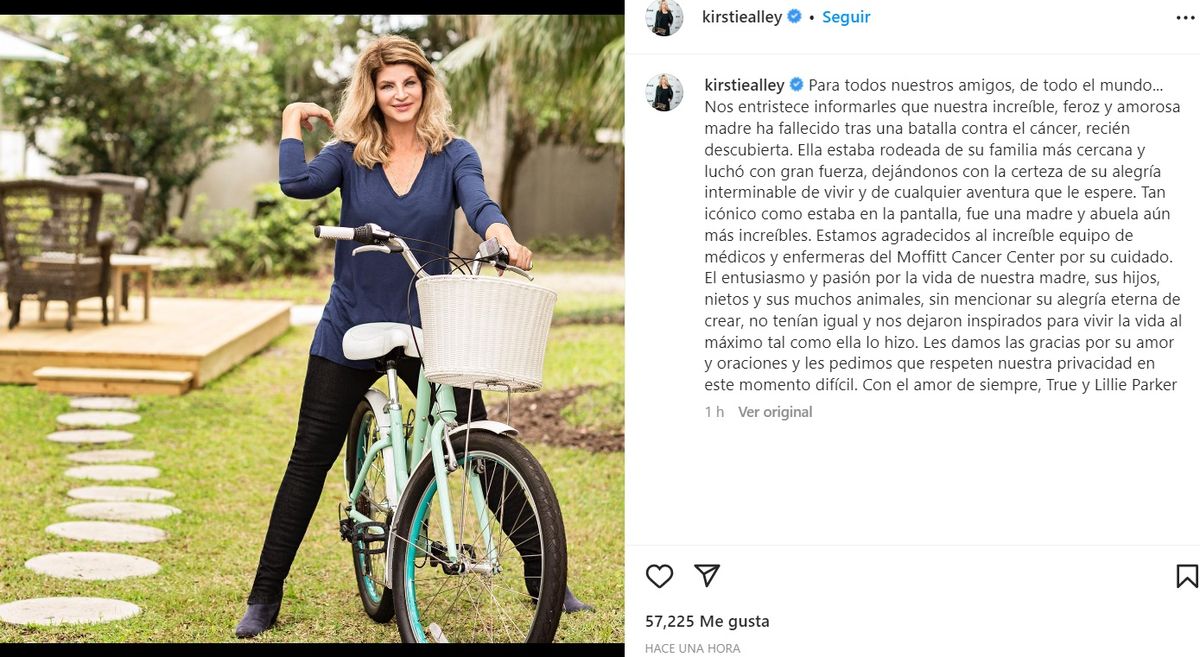Click the woman's face in the post photo
The width and height of the screenshot is (1200, 657).
397,93
